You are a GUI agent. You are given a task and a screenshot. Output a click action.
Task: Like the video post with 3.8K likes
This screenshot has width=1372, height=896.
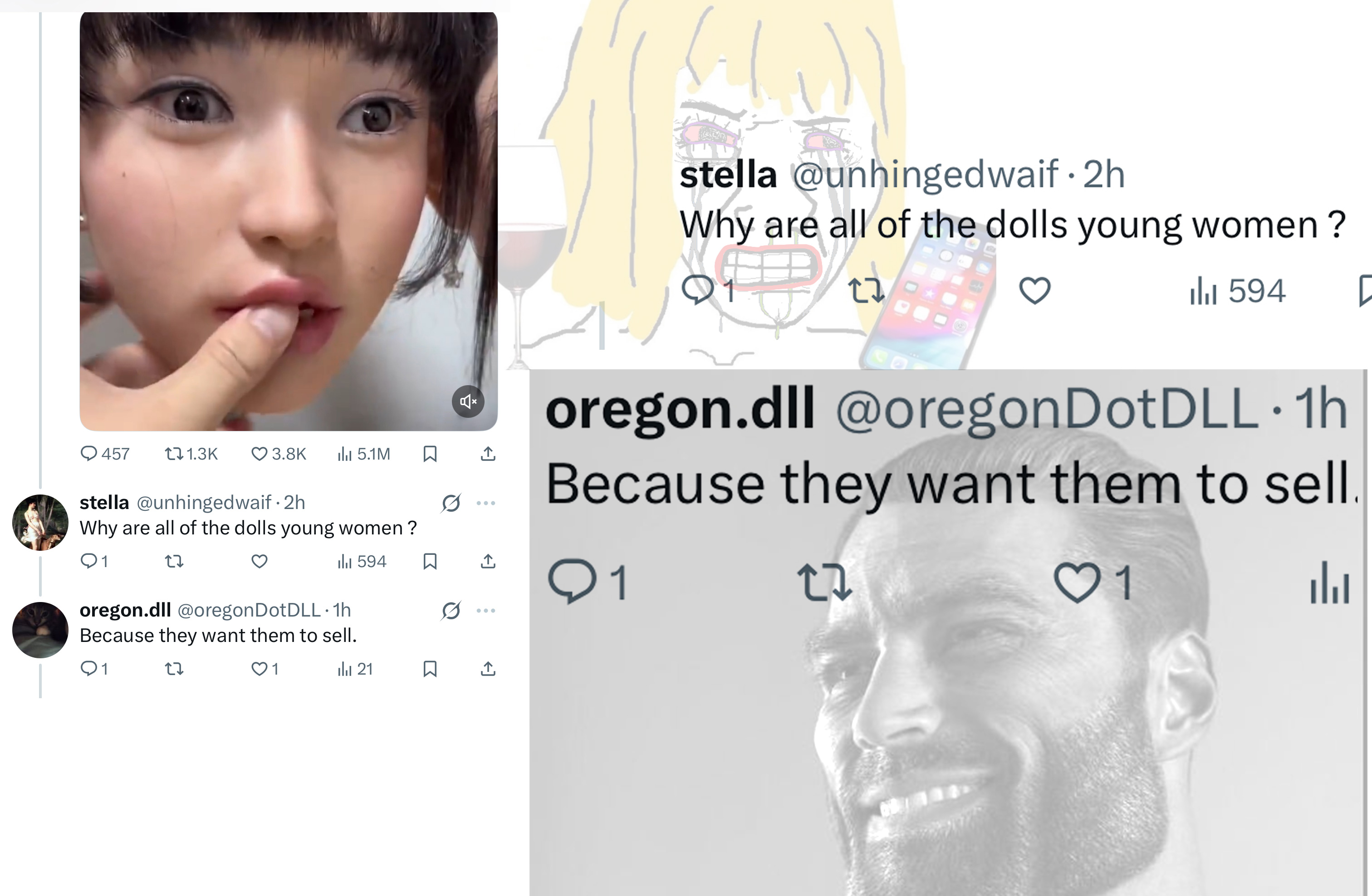tap(279, 454)
